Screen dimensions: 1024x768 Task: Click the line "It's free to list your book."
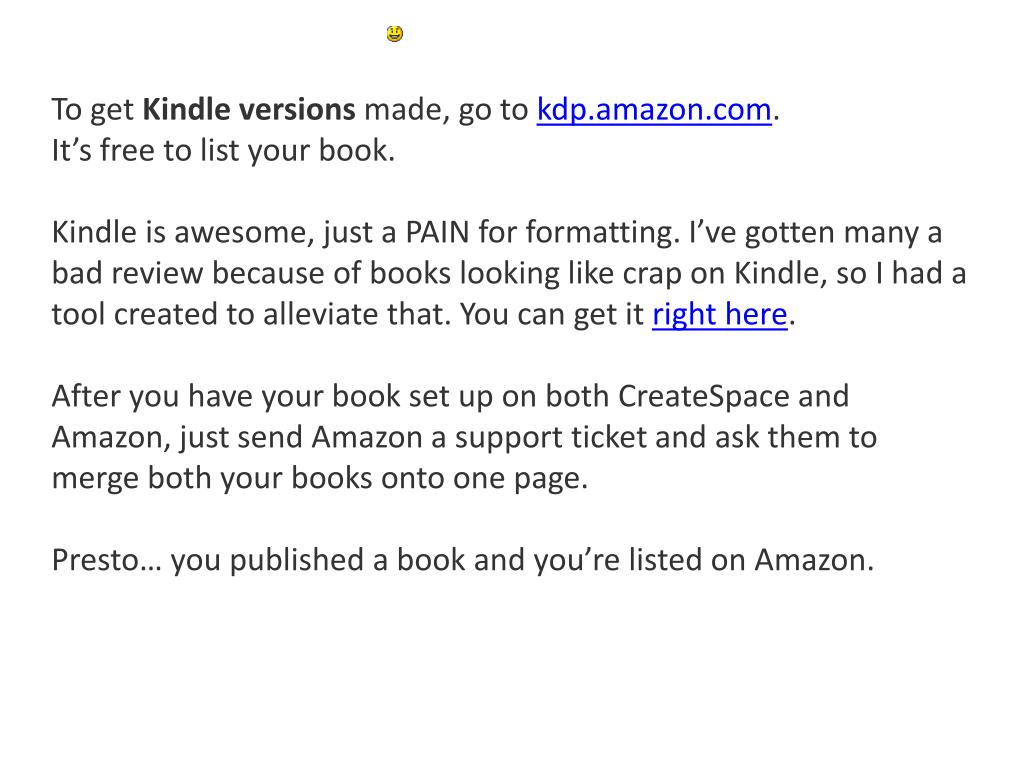224,152
